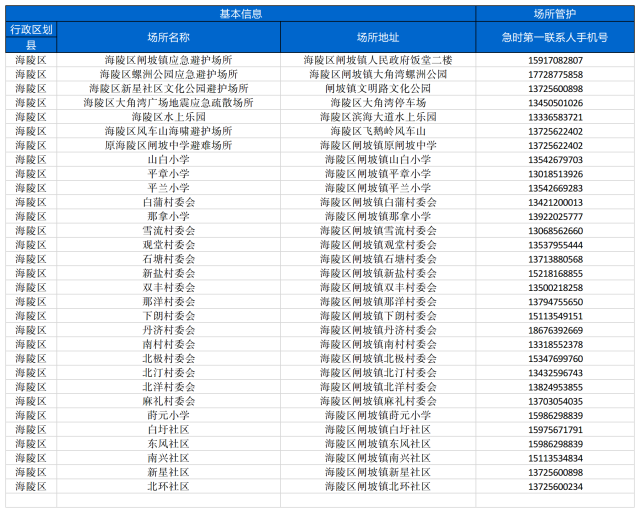Screen dimensions: 640x513
Task: Select the 场所地址 column header
Action: click(378, 37)
